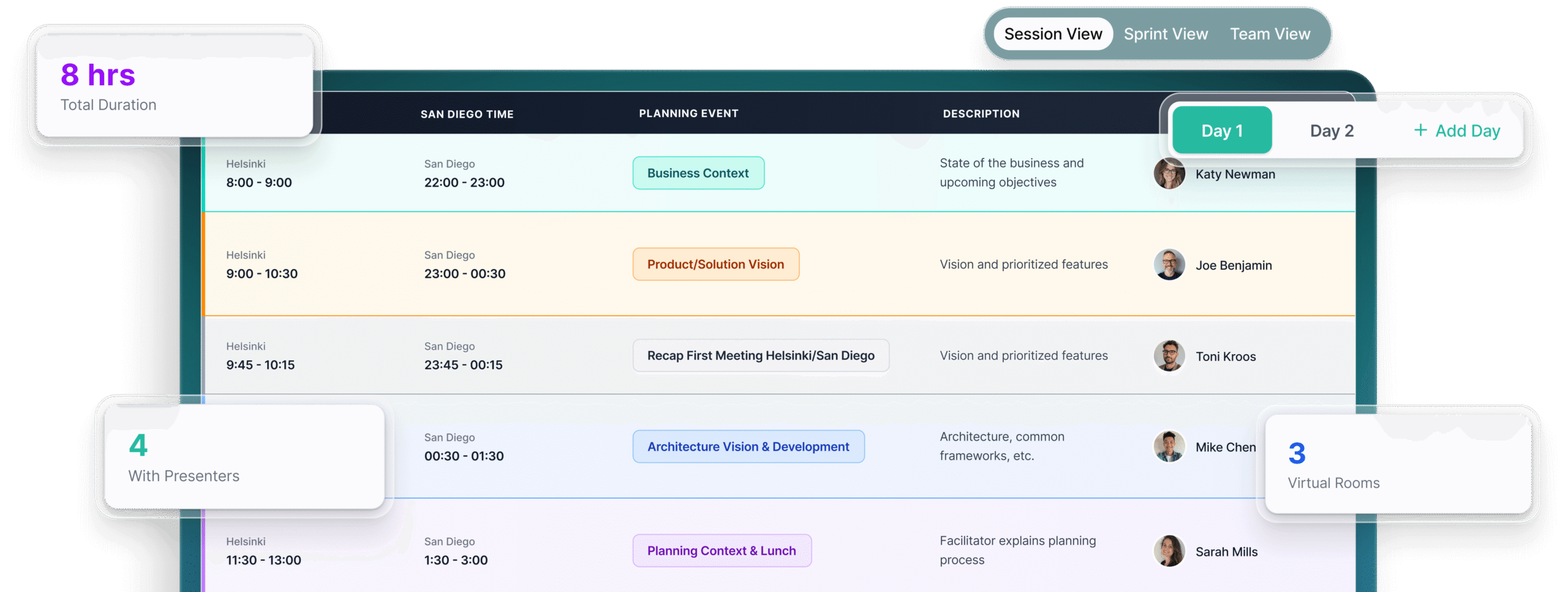Click the San Diego Time column header
This screenshot has width=1568, height=592.
pyautogui.click(x=467, y=114)
